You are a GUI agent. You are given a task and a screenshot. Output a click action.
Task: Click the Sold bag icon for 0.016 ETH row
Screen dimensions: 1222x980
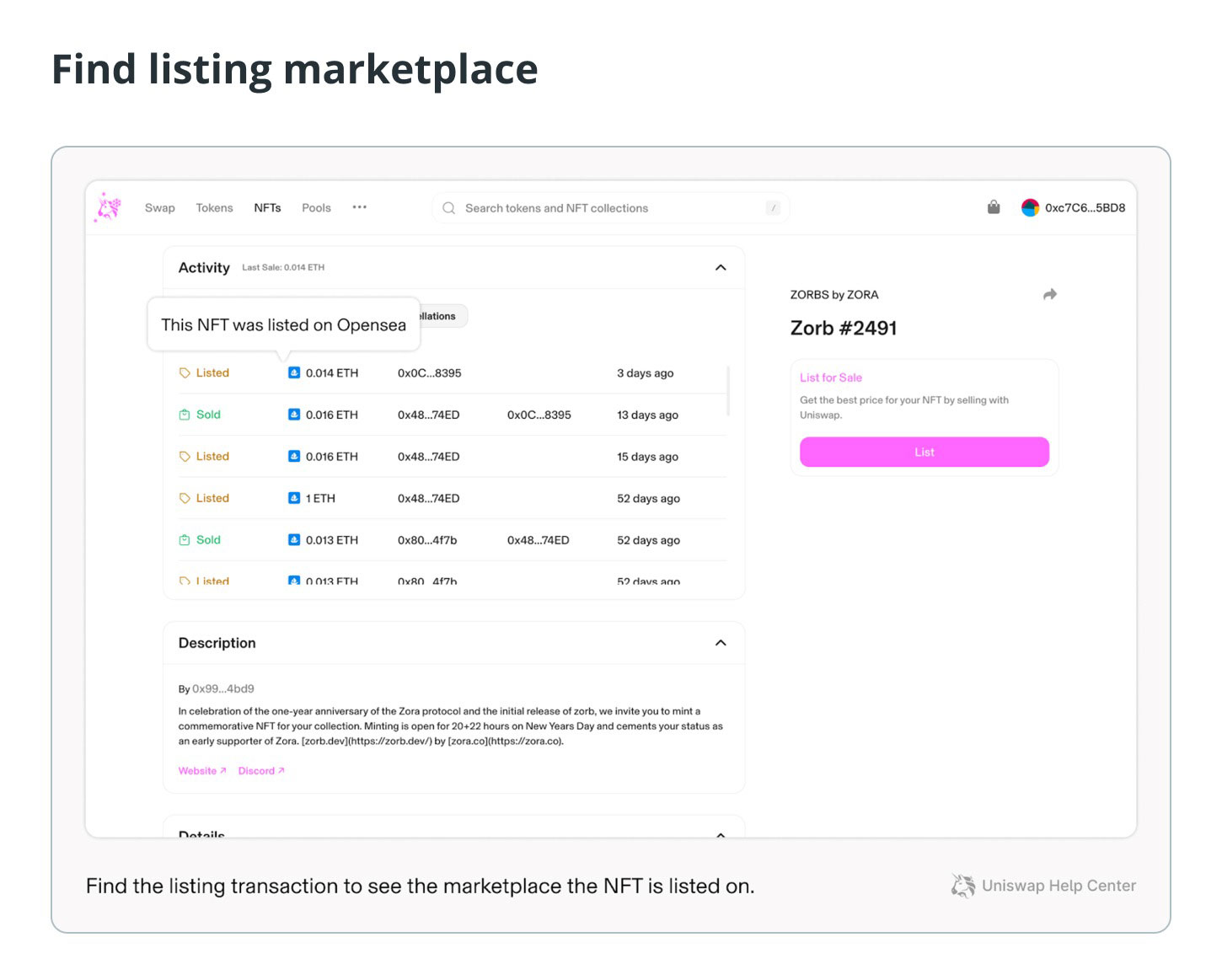[x=185, y=415]
